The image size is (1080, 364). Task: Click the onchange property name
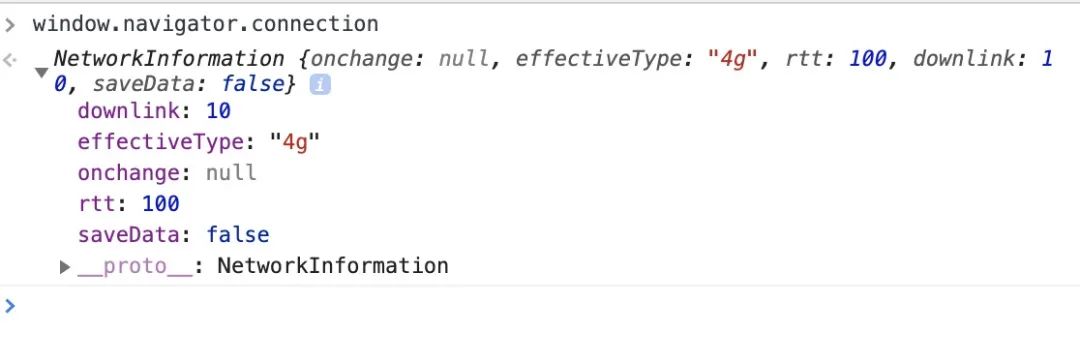pyautogui.click(x=129, y=172)
